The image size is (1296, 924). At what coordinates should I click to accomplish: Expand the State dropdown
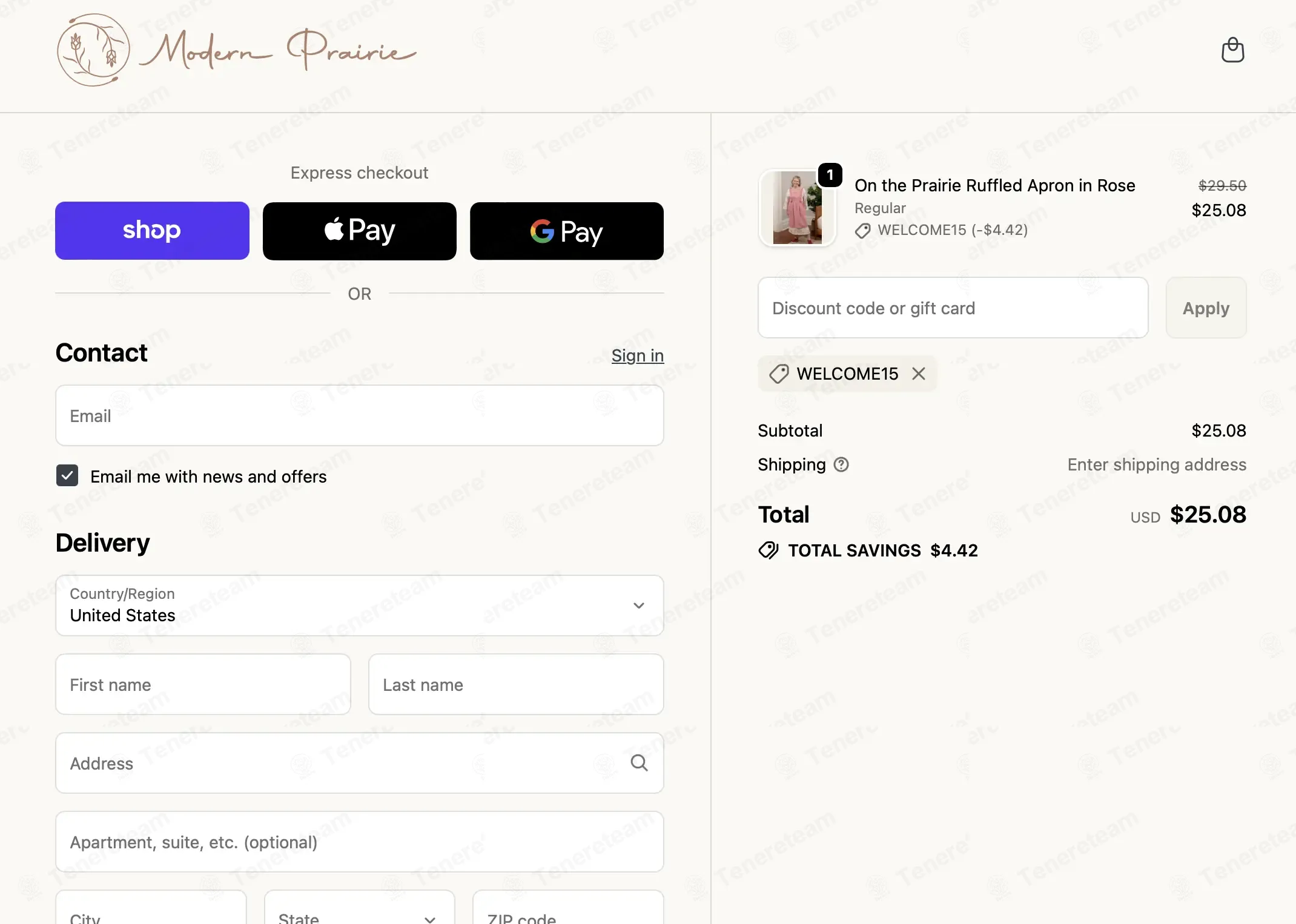click(360, 907)
